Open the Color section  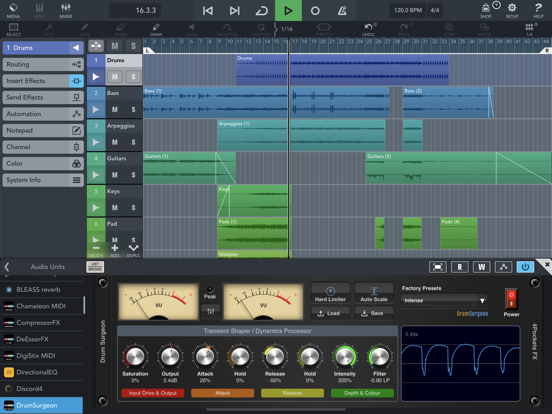tap(43, 163)
